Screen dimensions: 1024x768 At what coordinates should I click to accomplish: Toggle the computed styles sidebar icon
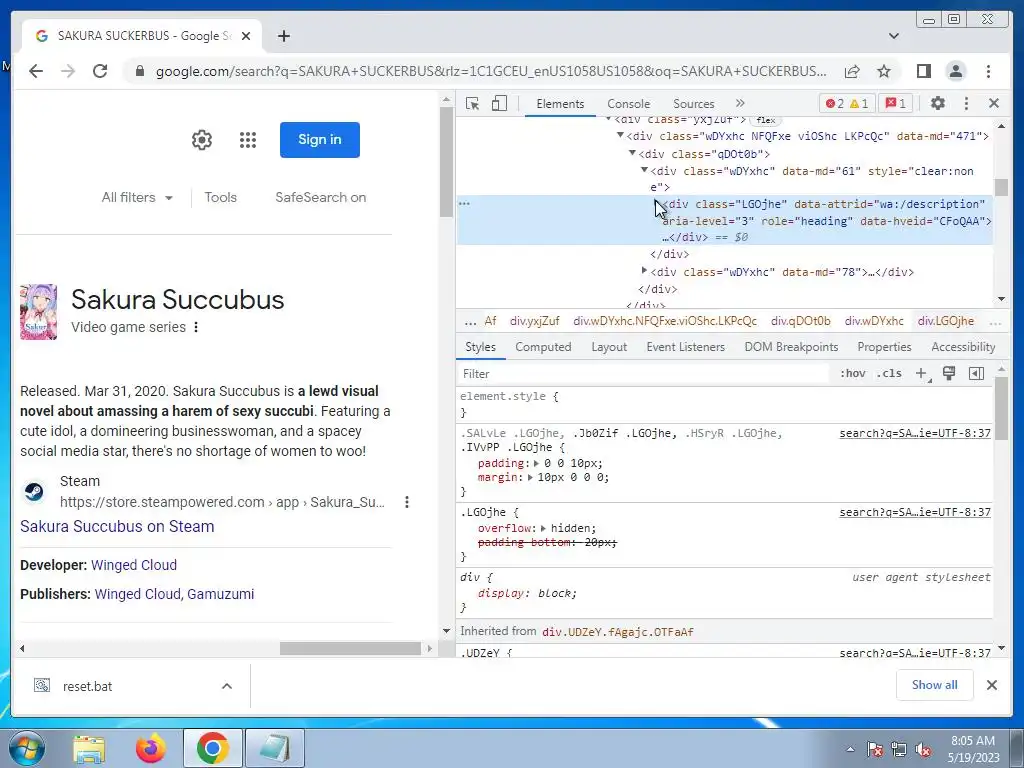click(976, 374)
